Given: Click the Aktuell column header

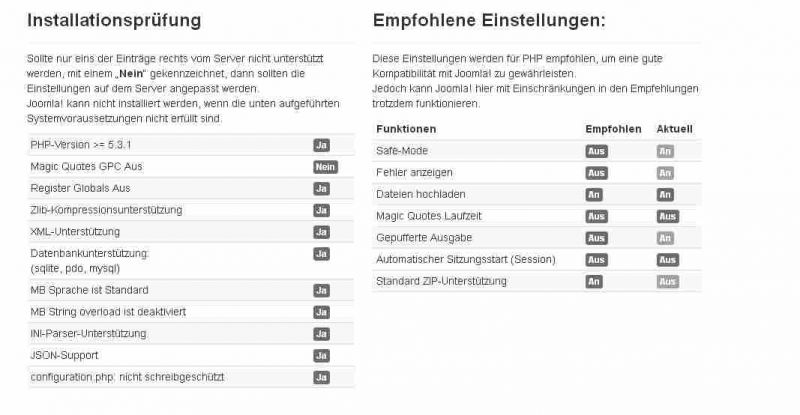Looking at the screenshot, I should [674, 129].
